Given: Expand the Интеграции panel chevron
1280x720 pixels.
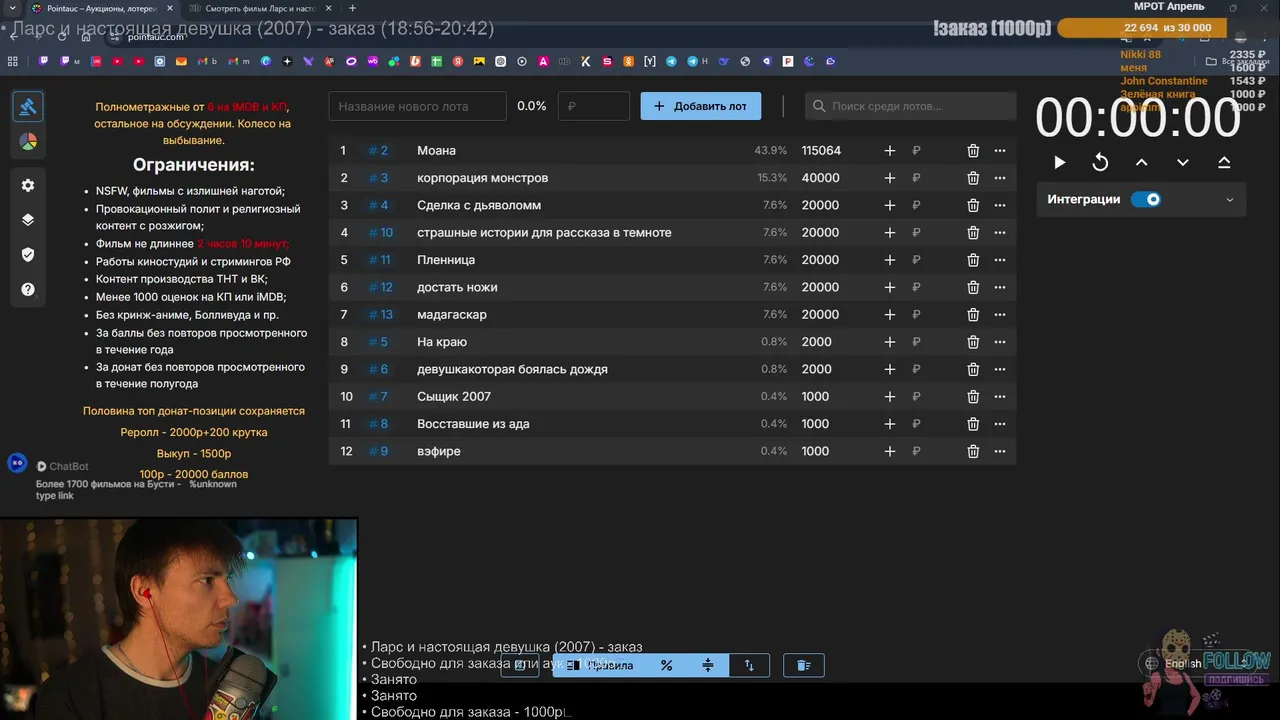Looking at the screenshot, I should pos(1229,200).
